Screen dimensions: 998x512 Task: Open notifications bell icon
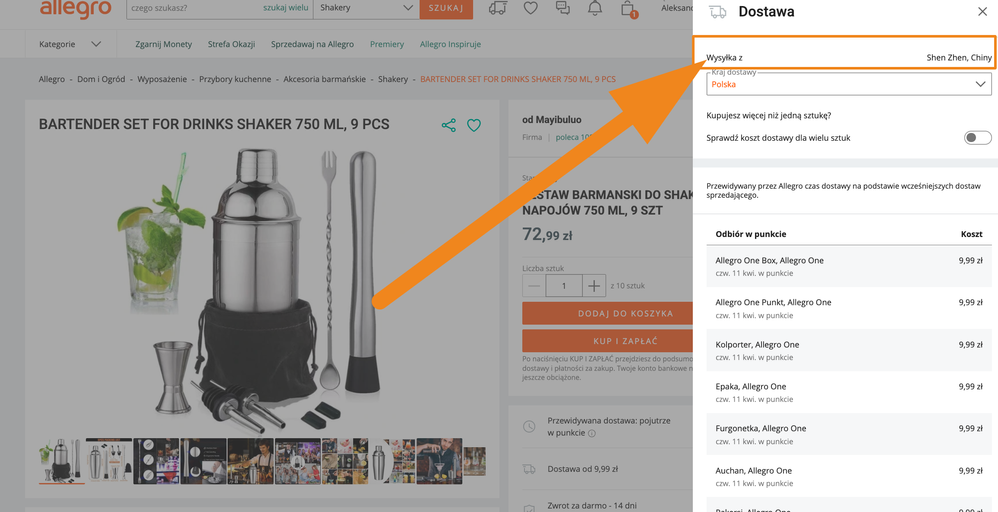click(594, 9)
